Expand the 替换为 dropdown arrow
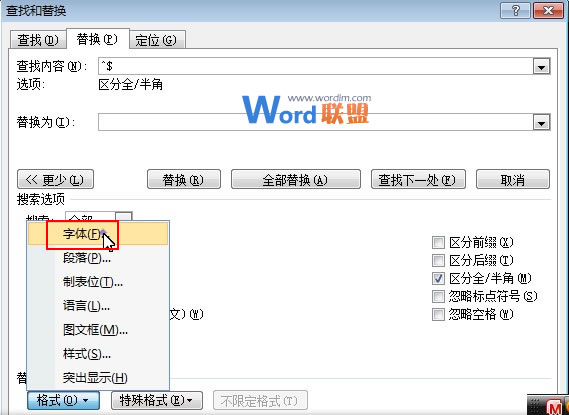569x415 pixels. [541, 123]
